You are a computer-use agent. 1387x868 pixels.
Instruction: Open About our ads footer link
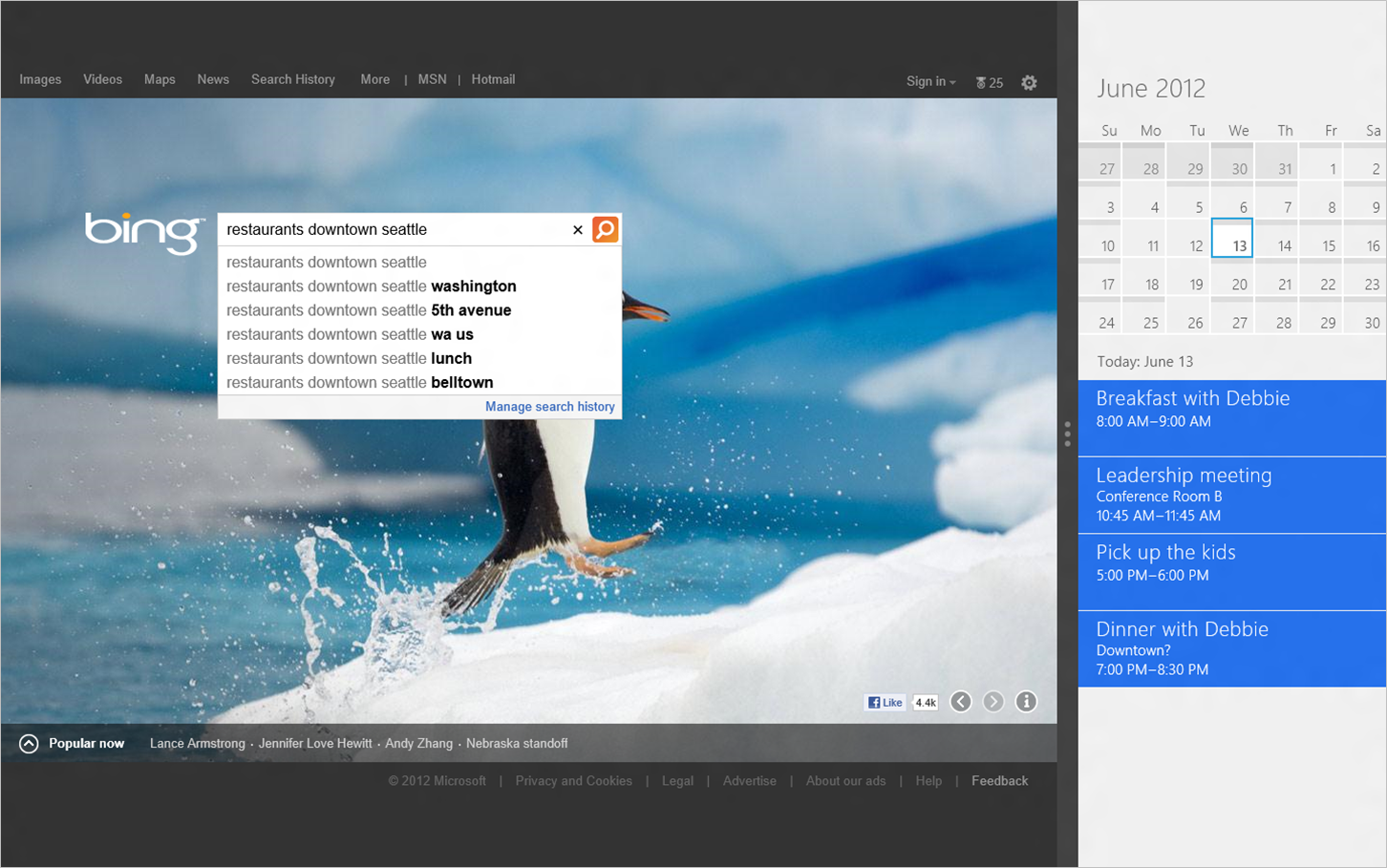click(x=845, y=781)
